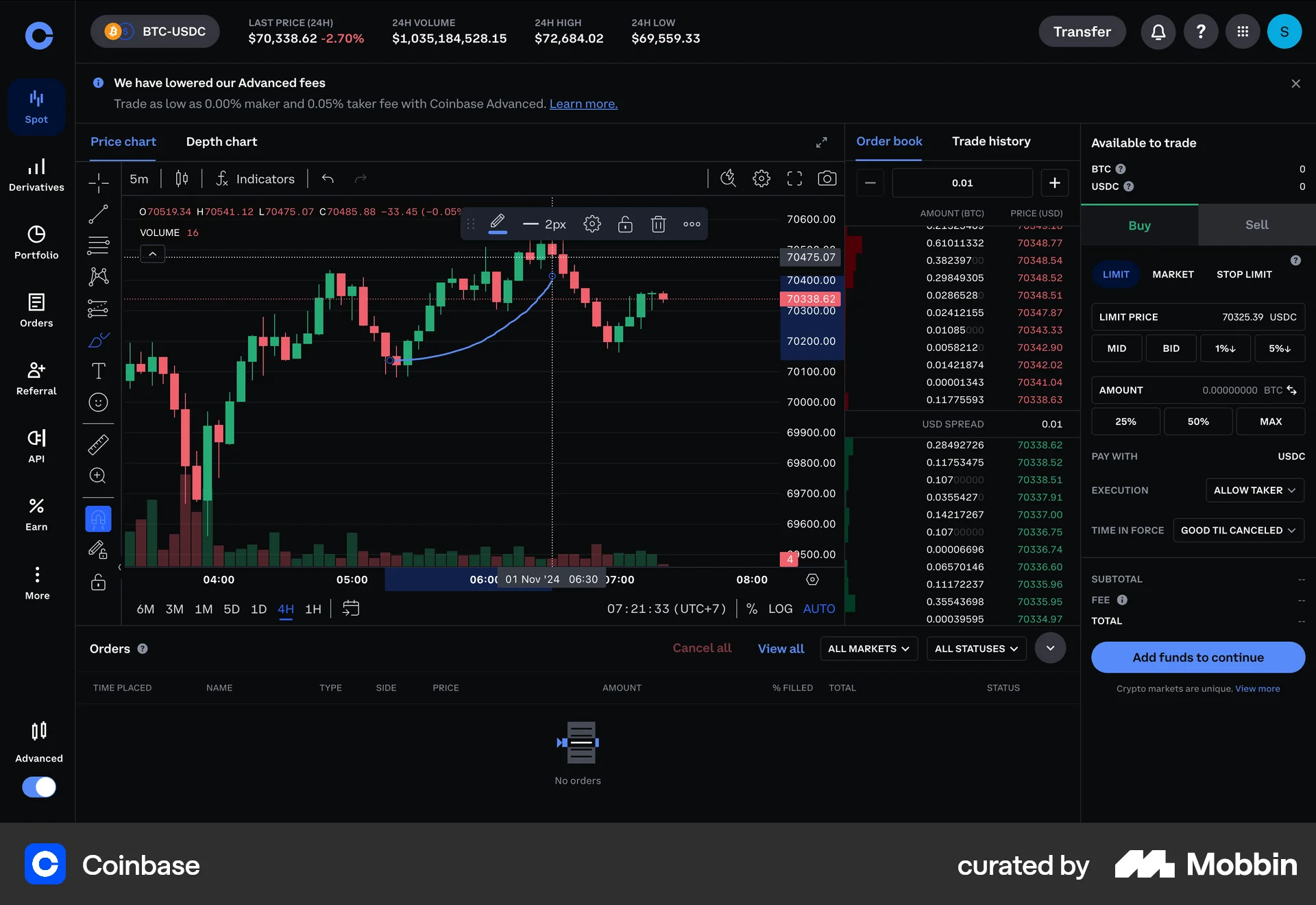Open chart settings gear icon
This screenshot has width=1316, height=905.
(x=761, y=178)
